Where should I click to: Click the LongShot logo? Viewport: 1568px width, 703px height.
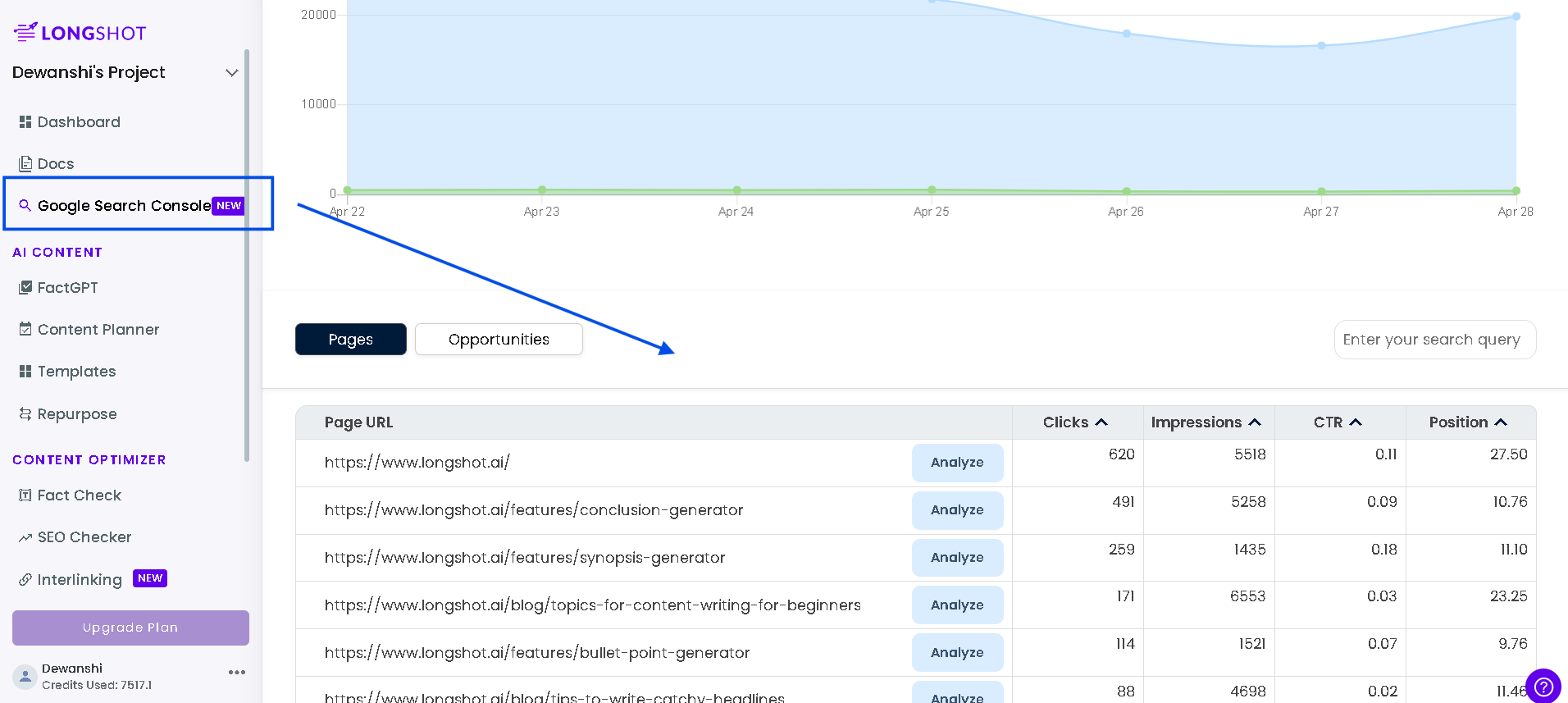80,33
